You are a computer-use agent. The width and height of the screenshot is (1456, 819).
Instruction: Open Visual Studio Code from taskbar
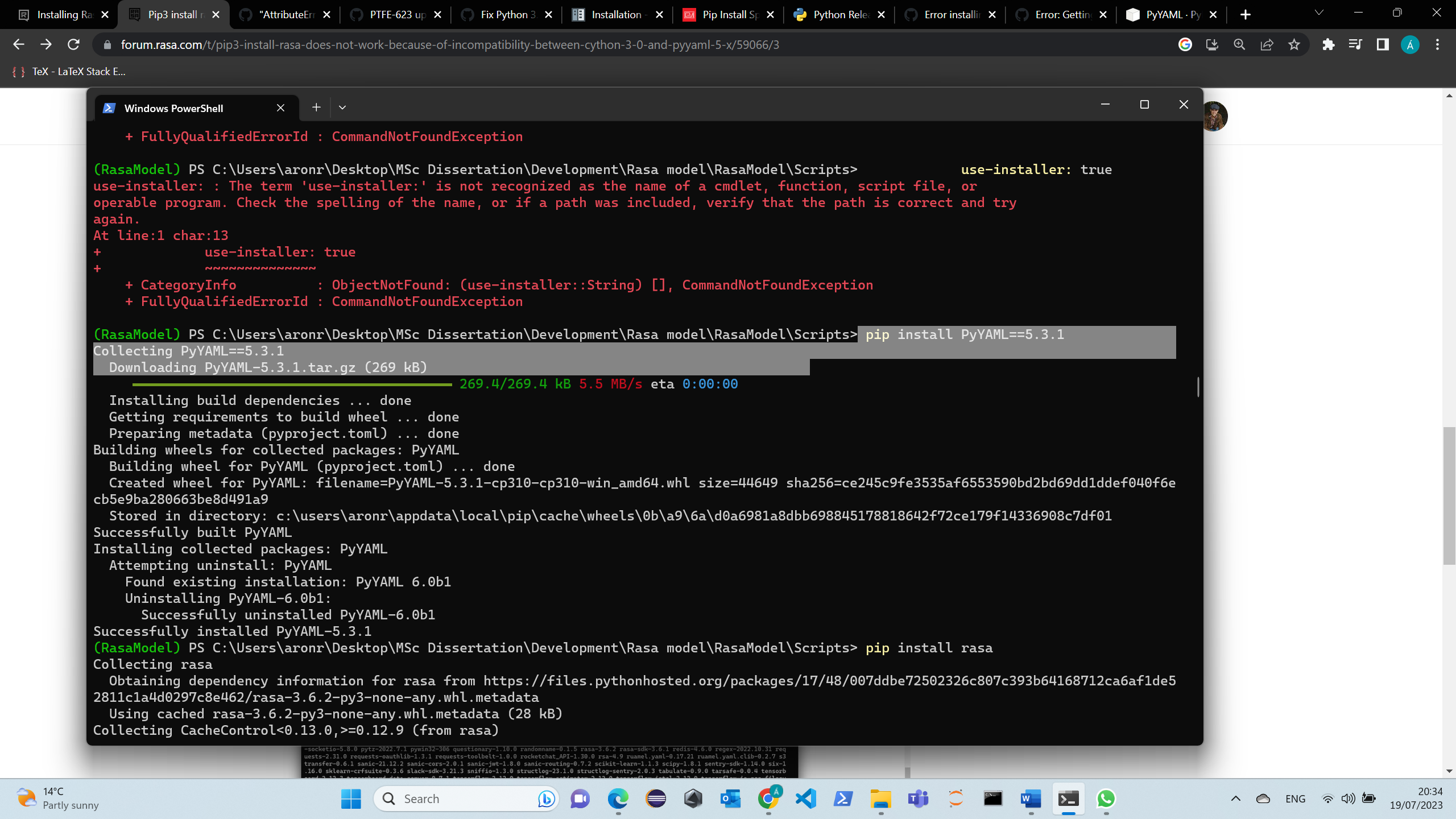tap(806, 799)
